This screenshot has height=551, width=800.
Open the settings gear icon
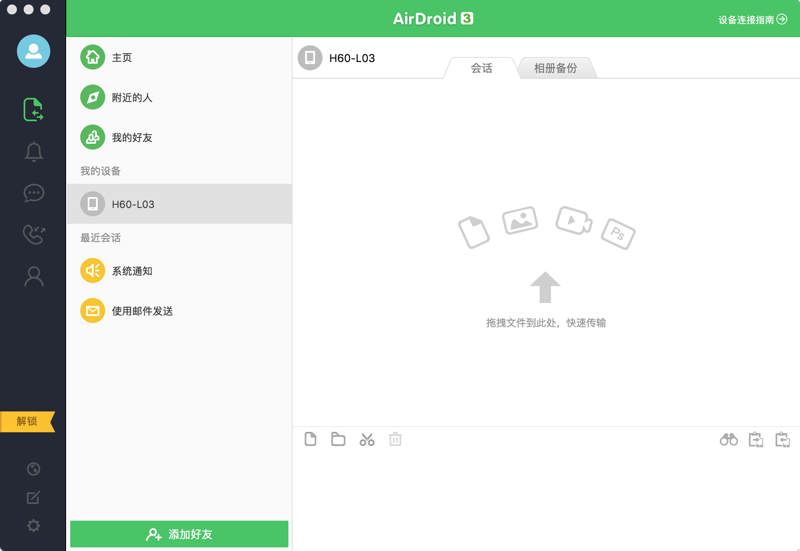point(34,525)
